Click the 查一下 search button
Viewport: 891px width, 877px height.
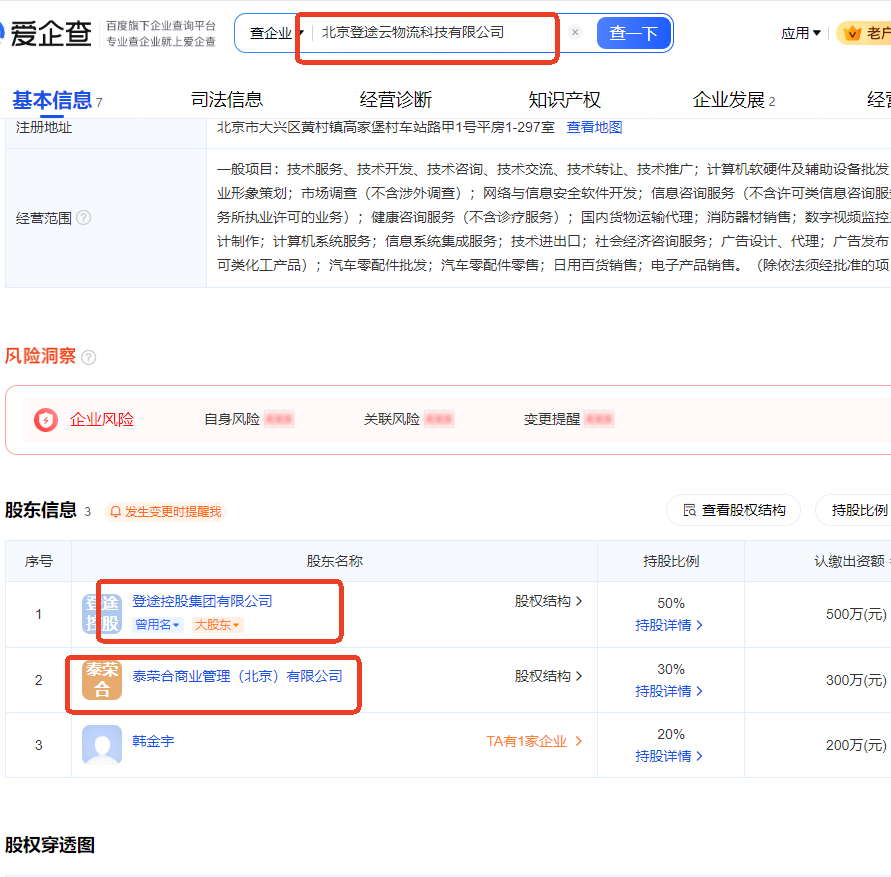(633, 33)
